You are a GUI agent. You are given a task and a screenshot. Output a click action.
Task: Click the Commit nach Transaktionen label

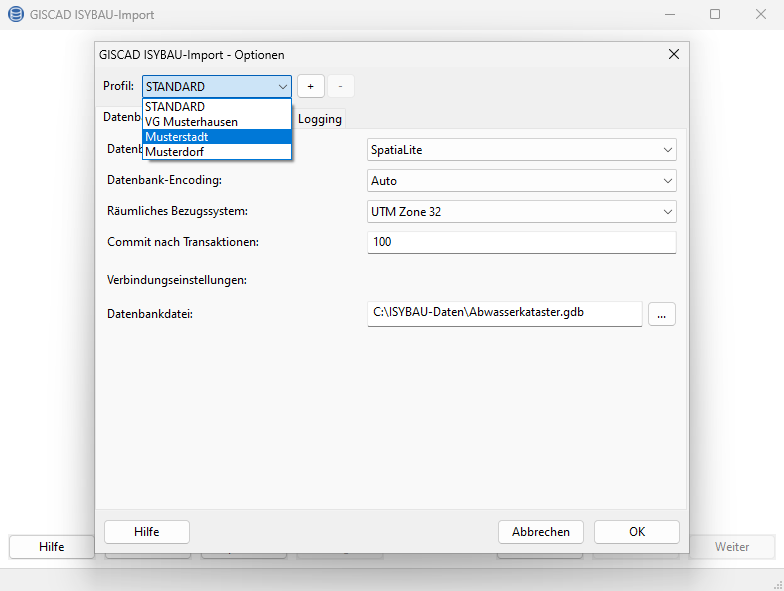(x=182, y=242)
